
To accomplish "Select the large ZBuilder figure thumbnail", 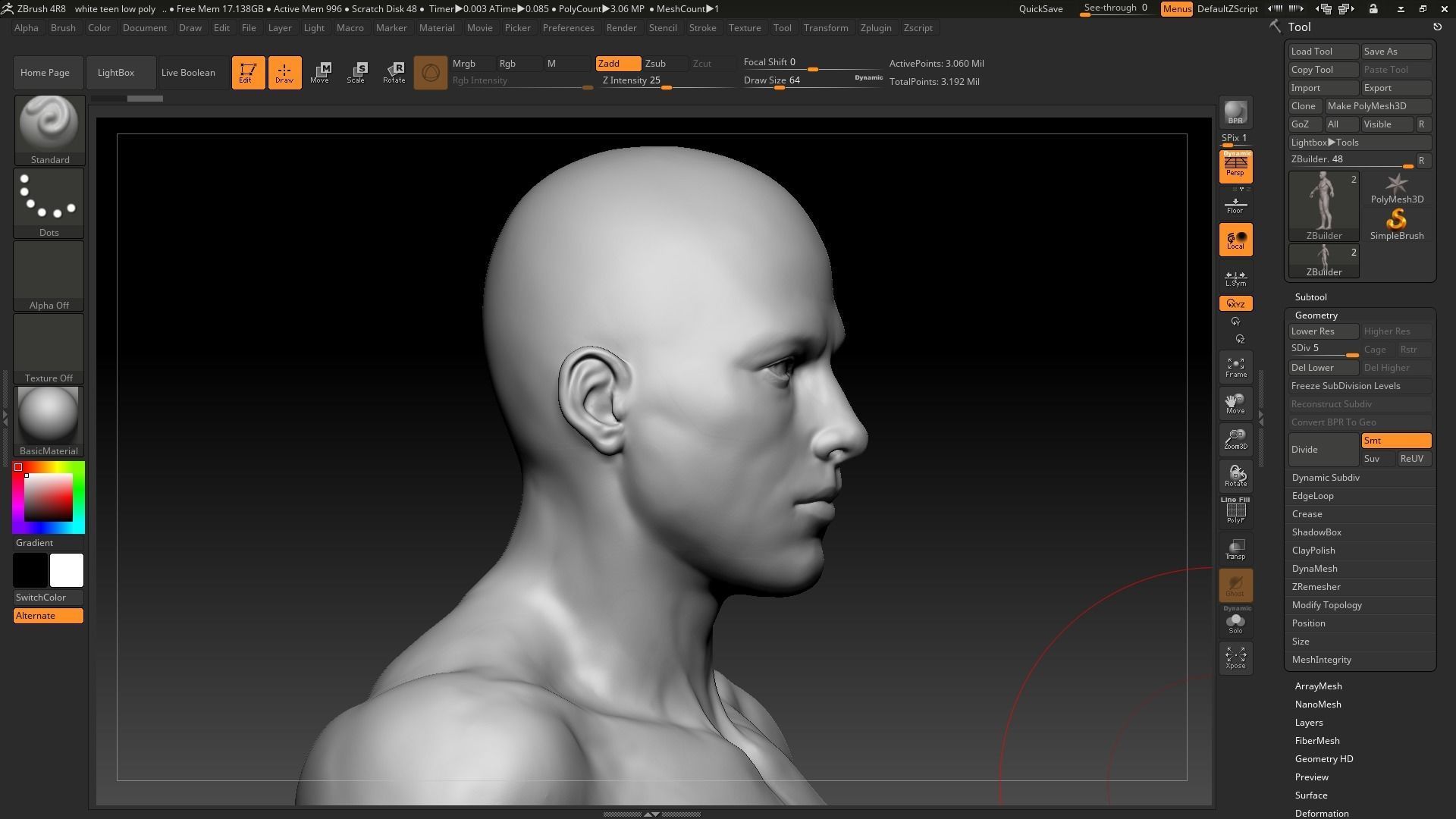I will click(1324, 206).
